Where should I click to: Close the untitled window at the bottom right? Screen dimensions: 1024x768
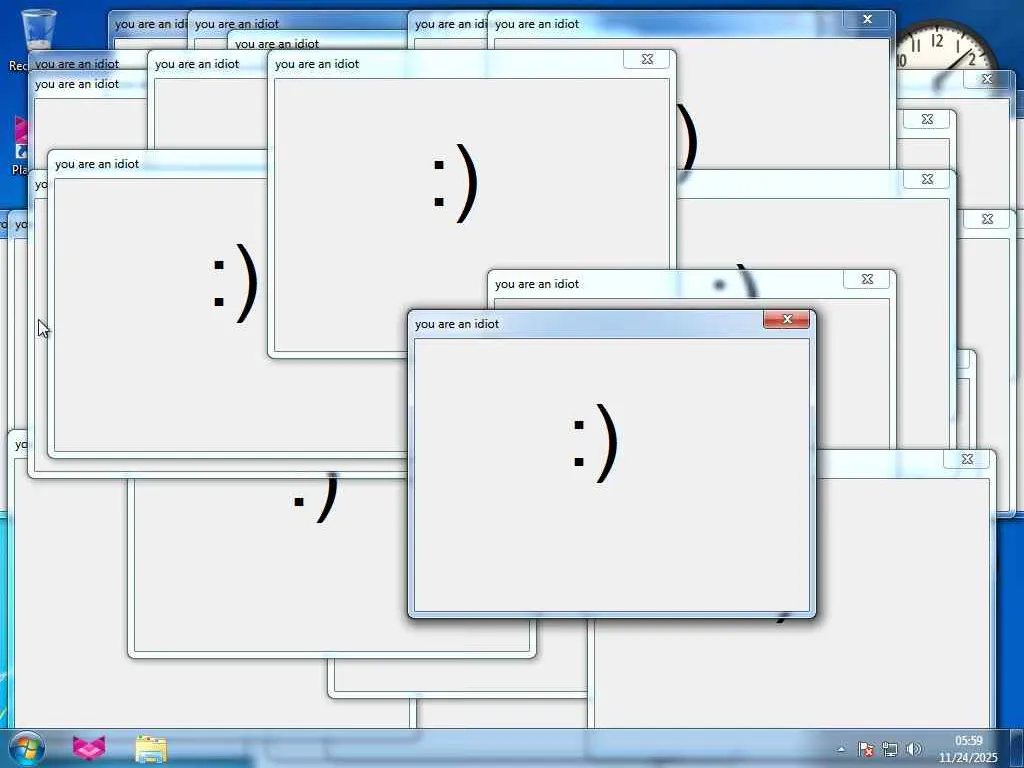point(967,459)
